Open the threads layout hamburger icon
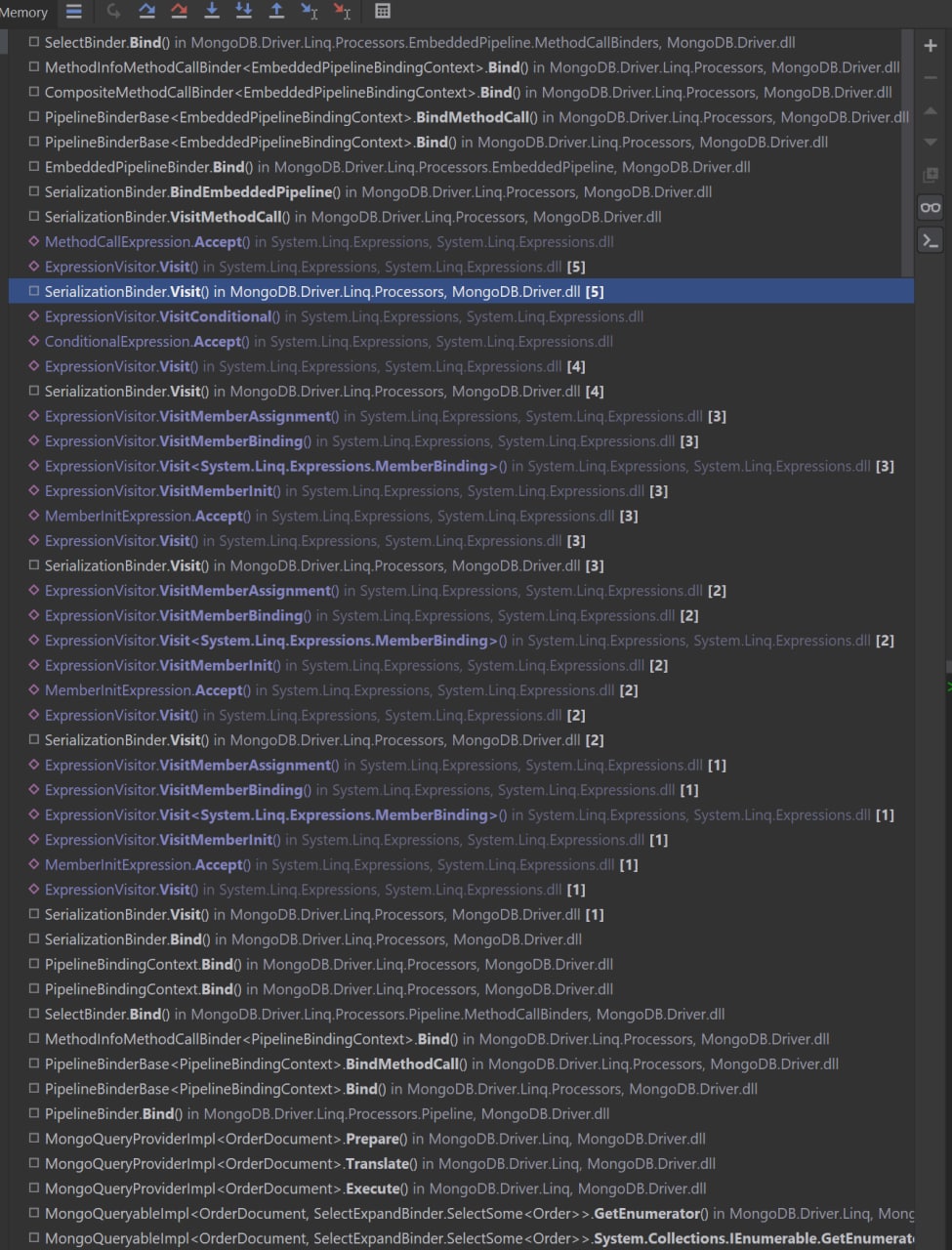 [74, 12]
